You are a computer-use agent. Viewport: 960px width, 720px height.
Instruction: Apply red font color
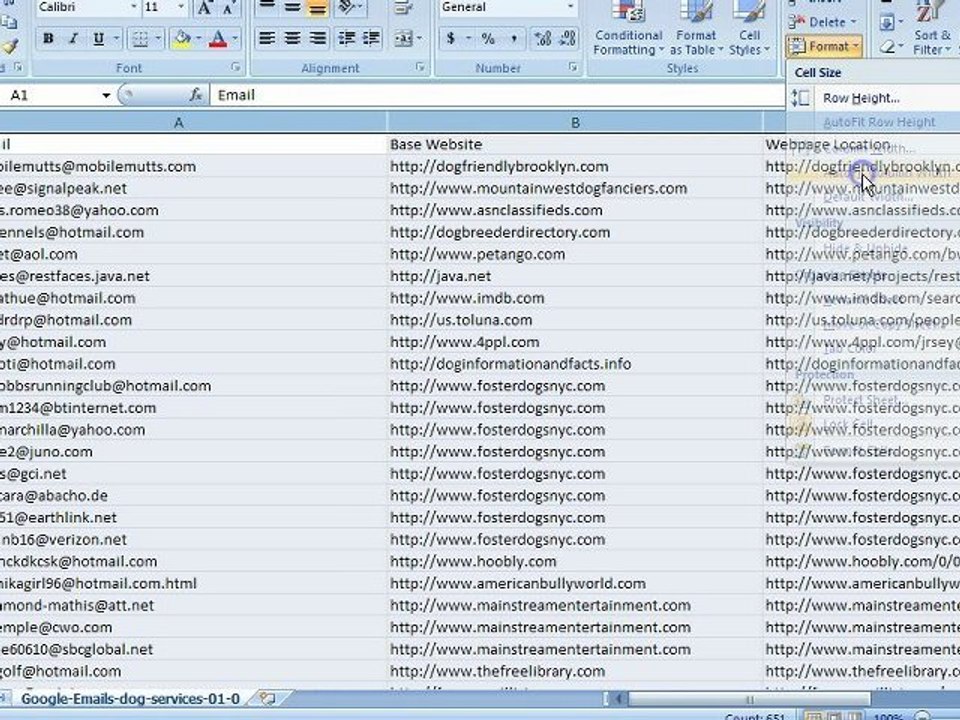pos(217,39)
